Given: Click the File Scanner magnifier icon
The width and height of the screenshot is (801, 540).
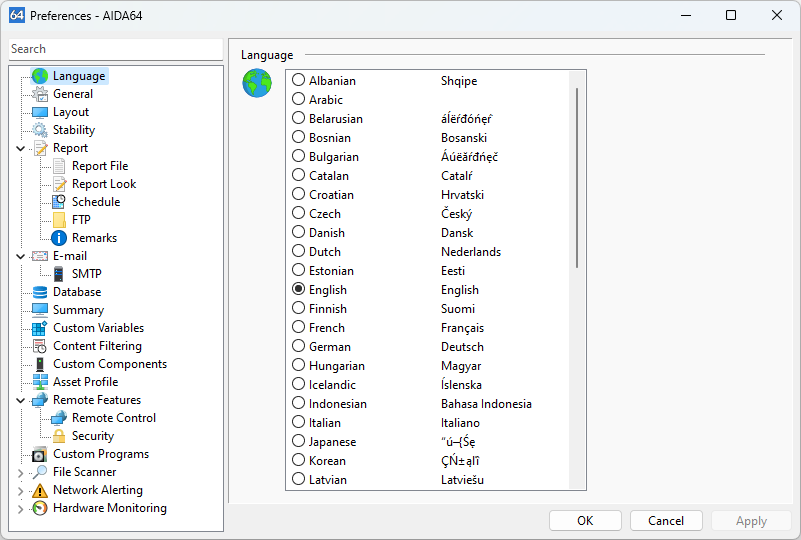Looking at the screenshot, I should pyautogui.click(x=40, y=472).
